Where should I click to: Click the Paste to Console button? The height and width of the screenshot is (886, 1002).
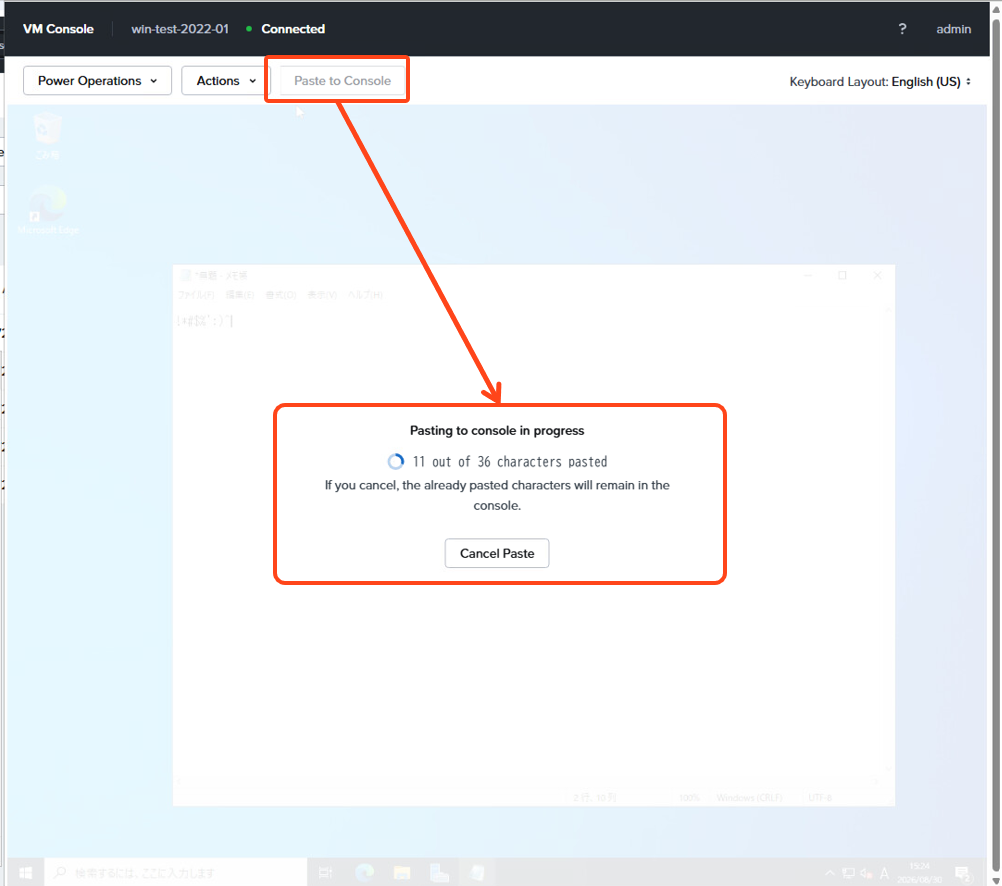pyautogui.click(x=342, y=81)
